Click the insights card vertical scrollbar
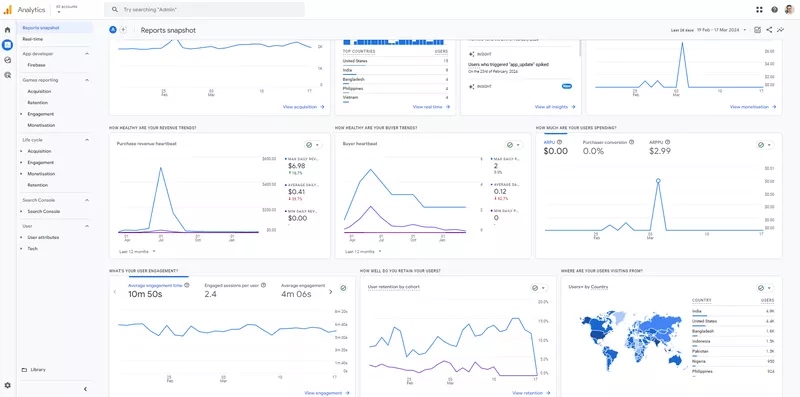This screenshot has width=800, height=397. pyautogui.click(x=580, y=47)
